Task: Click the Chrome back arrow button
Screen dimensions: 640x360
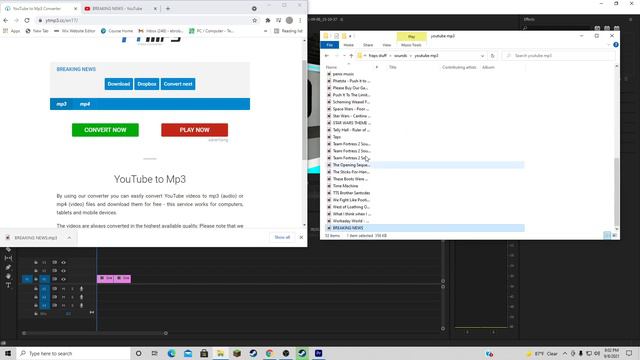Action: 6,20
